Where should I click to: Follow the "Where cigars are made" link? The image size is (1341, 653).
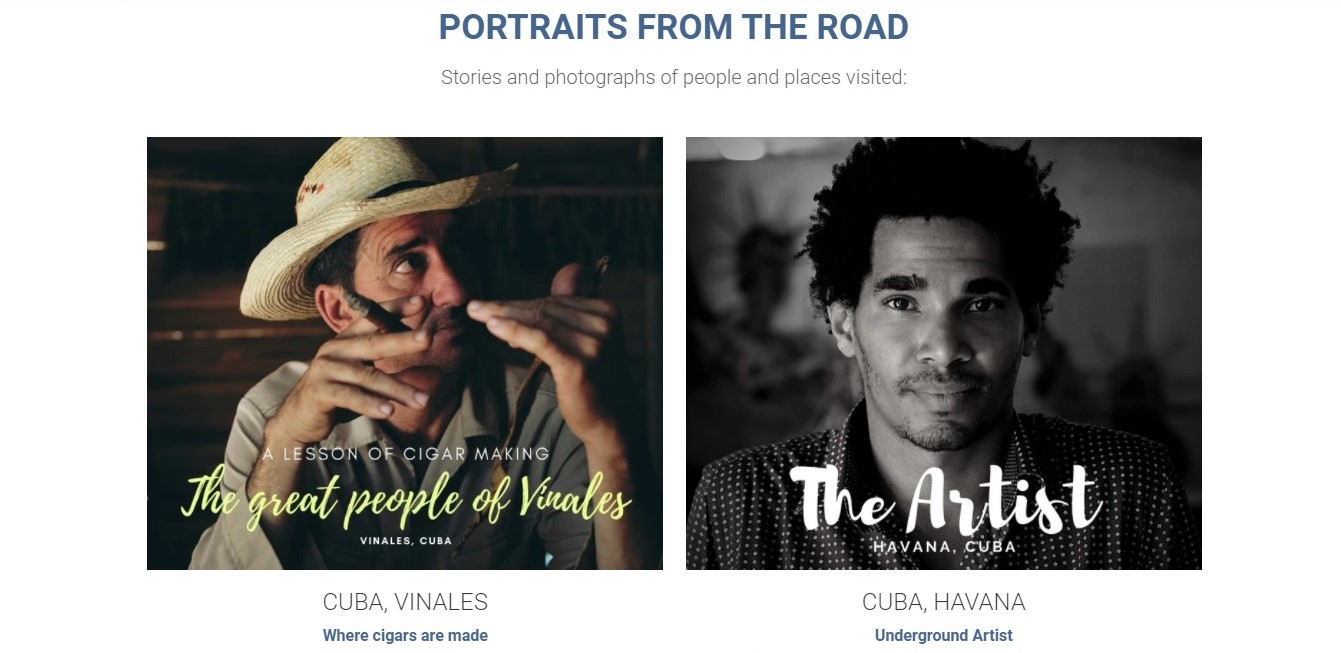pos(405,635)
